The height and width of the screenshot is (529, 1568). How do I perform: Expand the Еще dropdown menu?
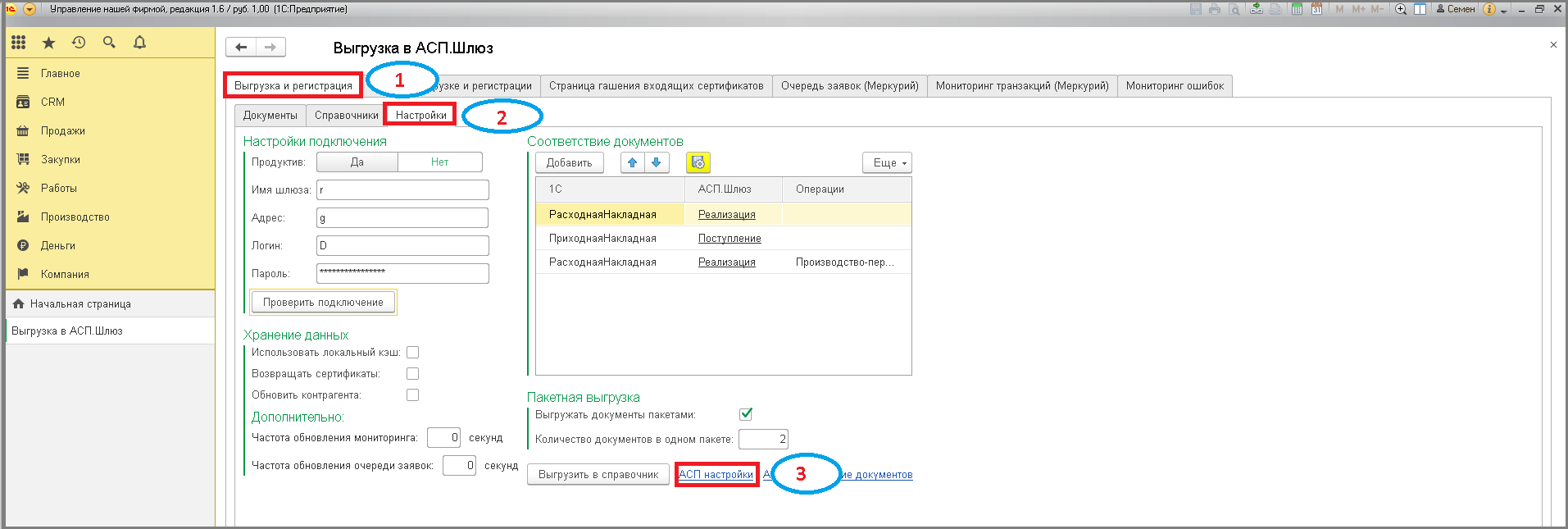click(x=887, y=162)
